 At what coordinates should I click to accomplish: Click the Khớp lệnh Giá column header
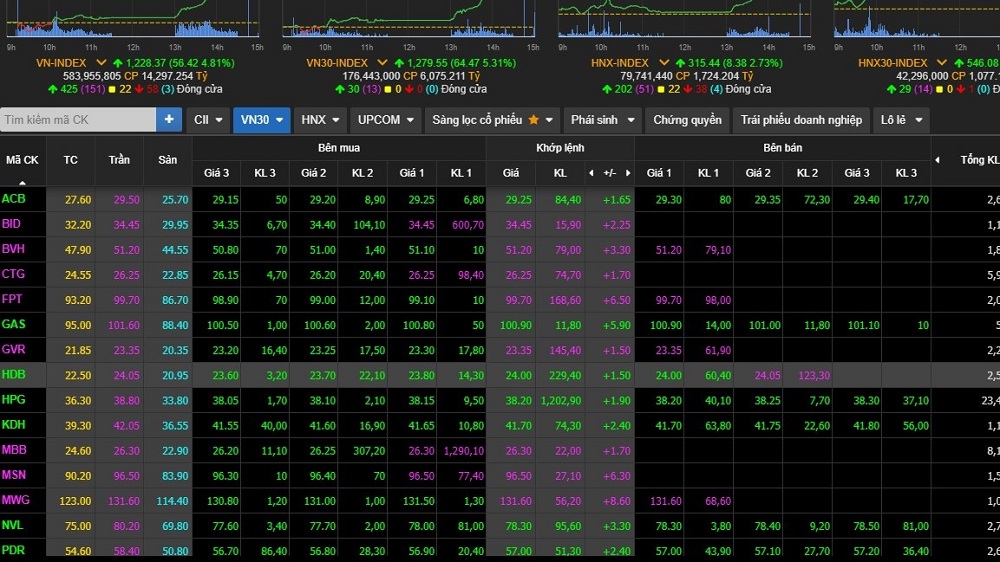[x=510, y=173]
